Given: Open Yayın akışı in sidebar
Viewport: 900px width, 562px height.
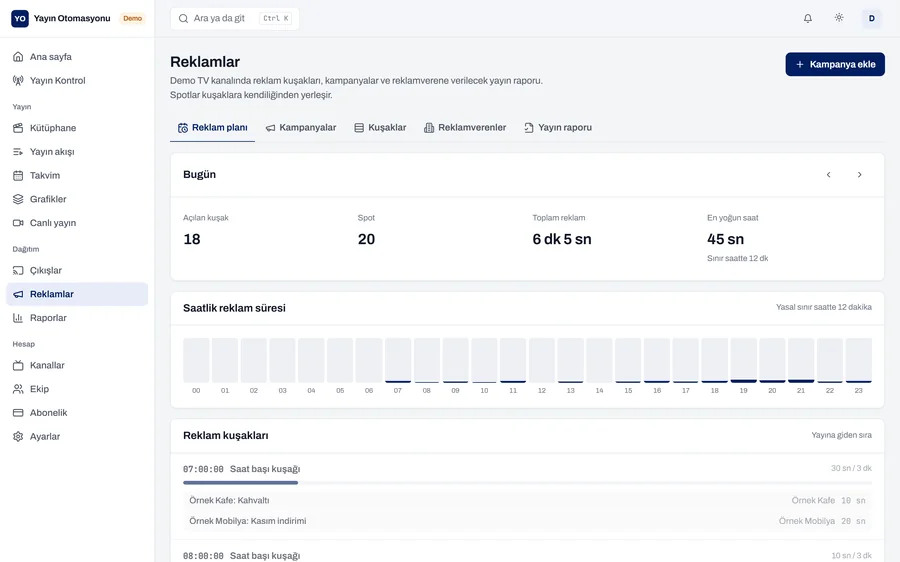Looking at the screenshot, I should (x=77, y=152).
